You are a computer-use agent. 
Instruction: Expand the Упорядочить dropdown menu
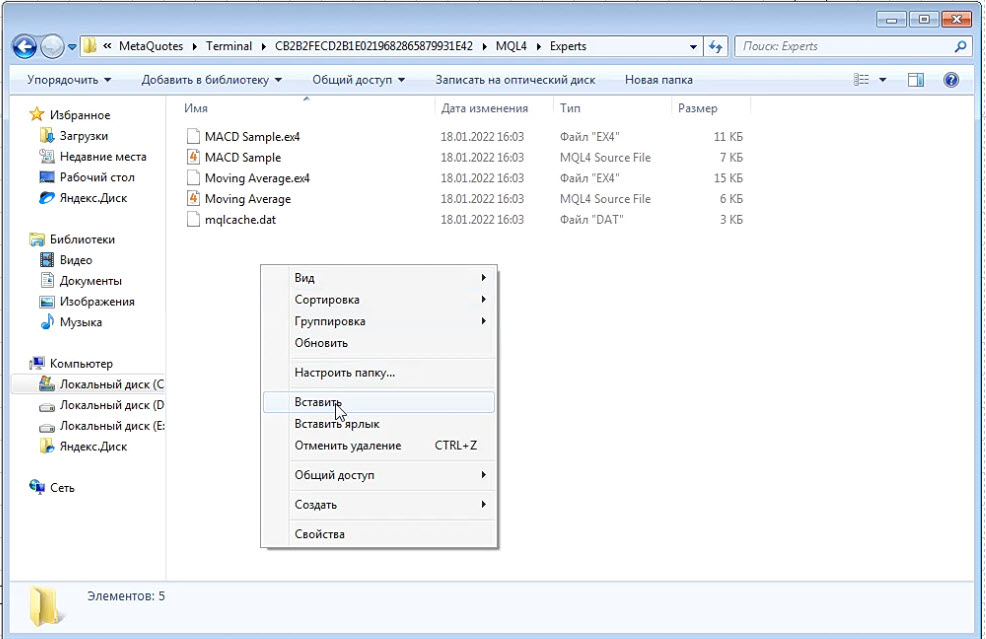pos(69,80)
